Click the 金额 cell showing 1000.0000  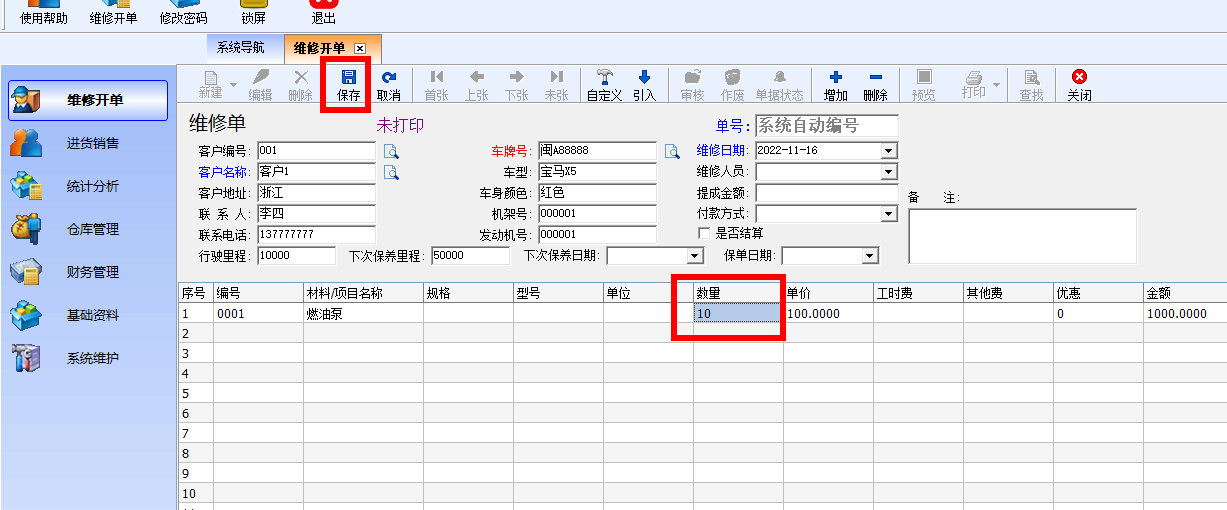point(1185,313)
